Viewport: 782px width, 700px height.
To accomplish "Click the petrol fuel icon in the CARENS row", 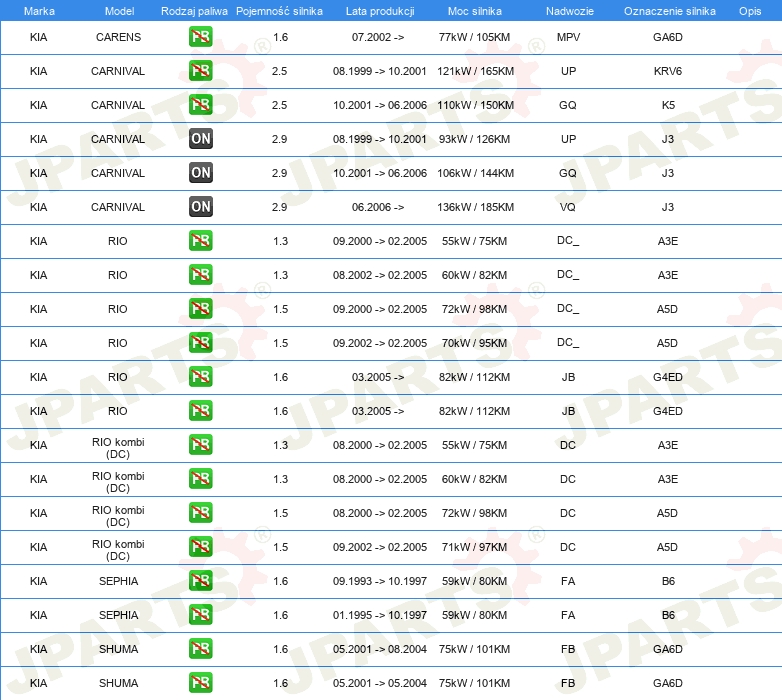I will pos(200,37).
